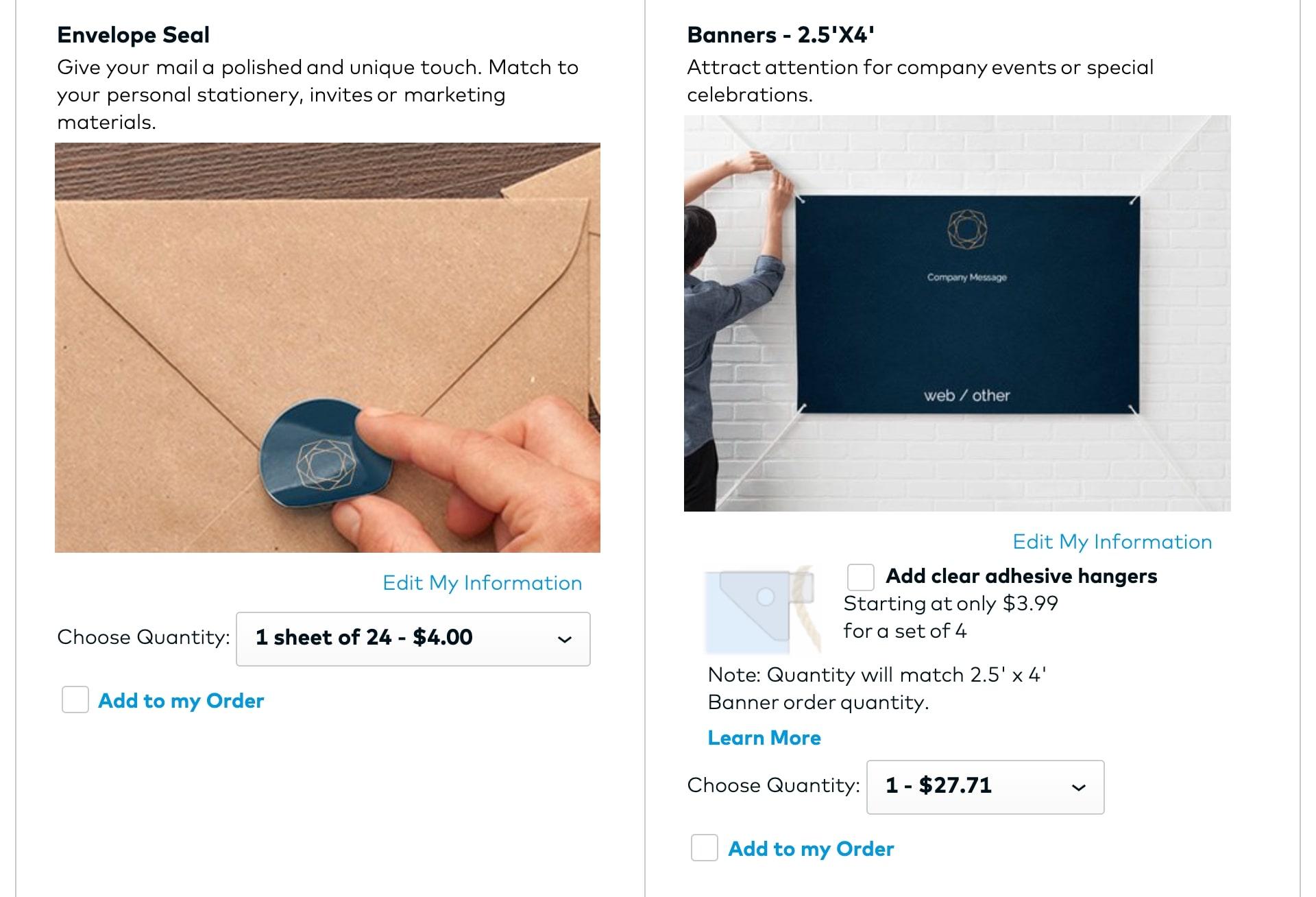Expand the Banners quantity dropdown showing $27.71
This screenshot has height=897, width=1316.
[985, 787]
